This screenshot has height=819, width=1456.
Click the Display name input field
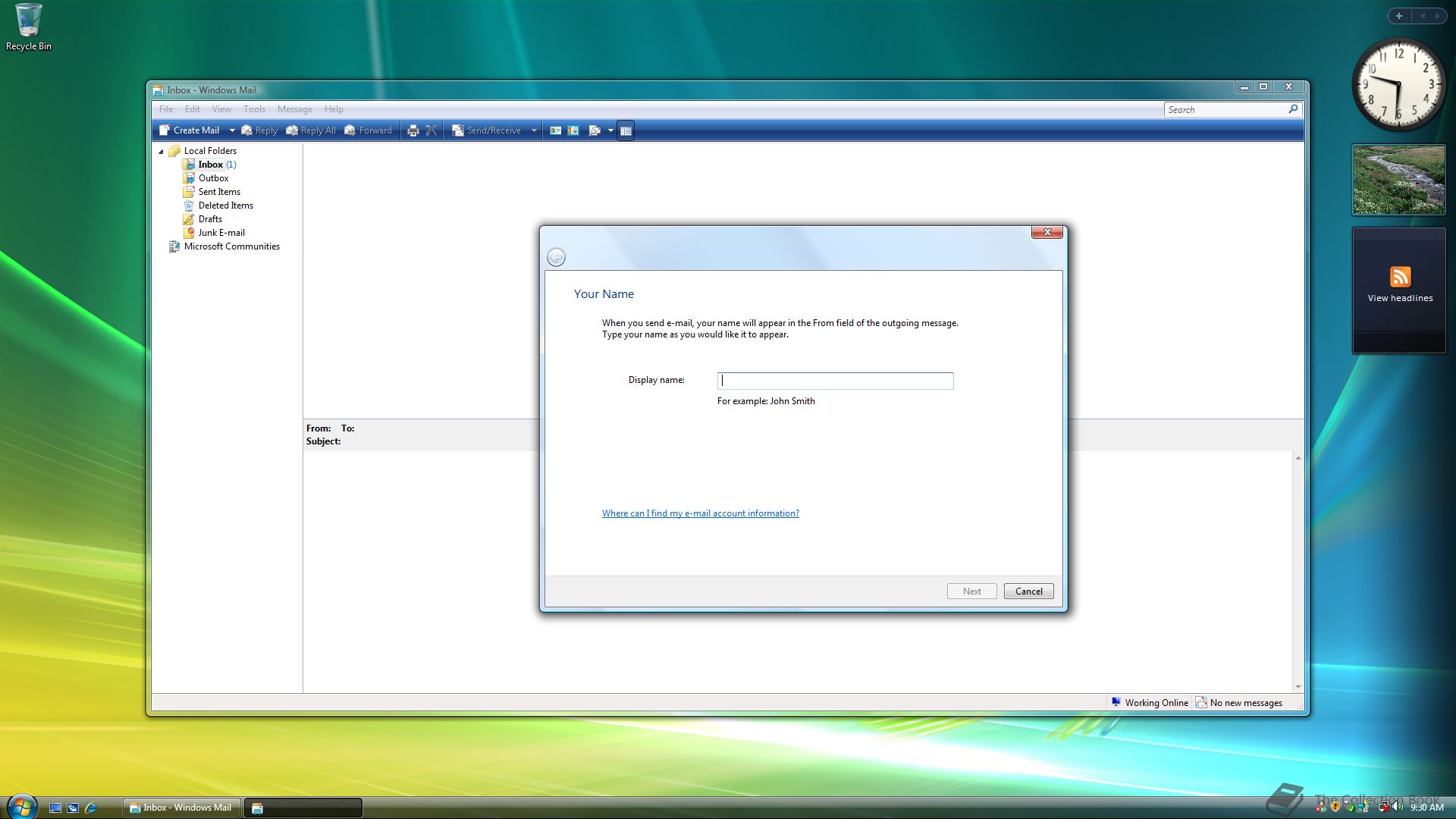(x=835, y=381)
